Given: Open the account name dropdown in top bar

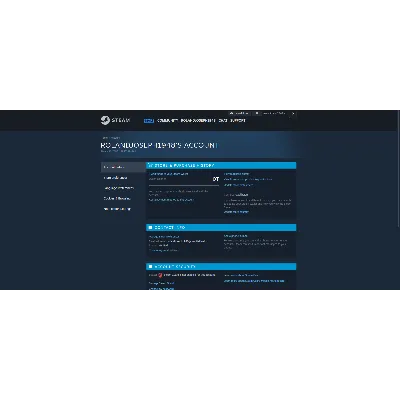Looking at the screenshot, I should pyautogui.click(x=275, y=113).
